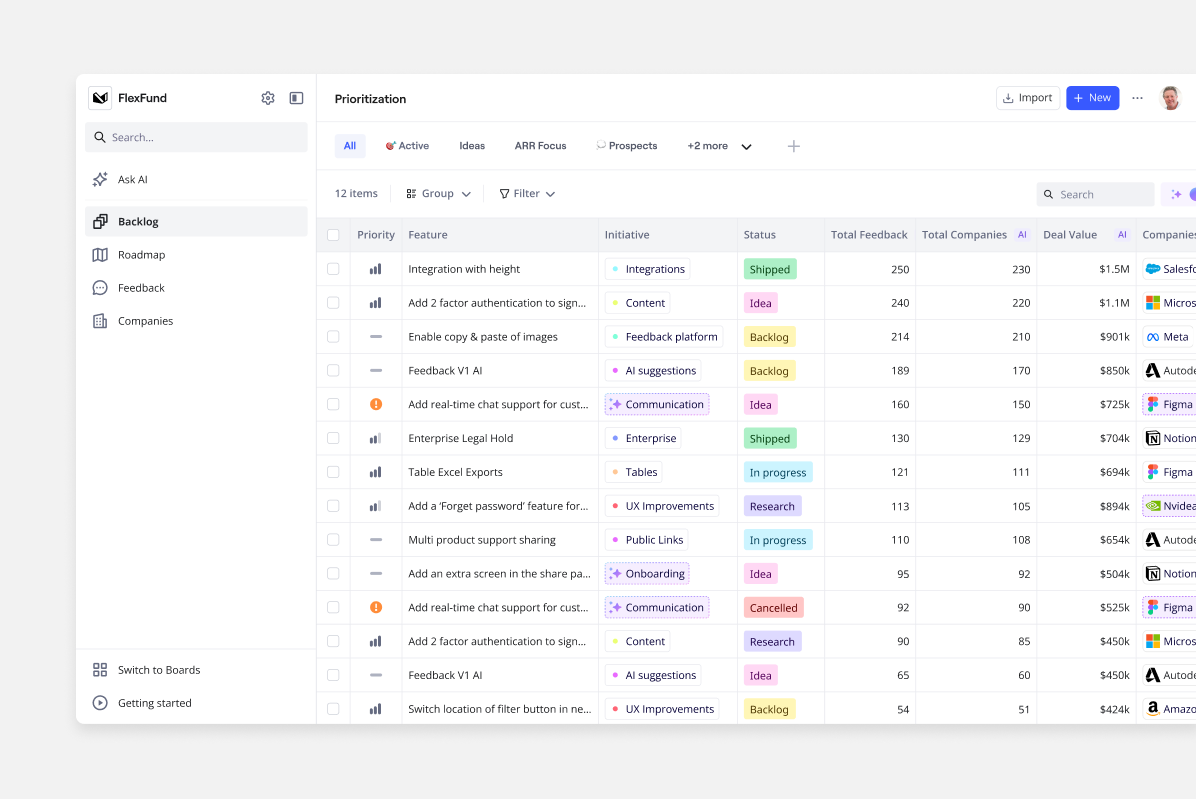Collapse sidebar using the panel icon
Image resolution: width=1196 pixels, height=799 pixels.
(296, 98)
